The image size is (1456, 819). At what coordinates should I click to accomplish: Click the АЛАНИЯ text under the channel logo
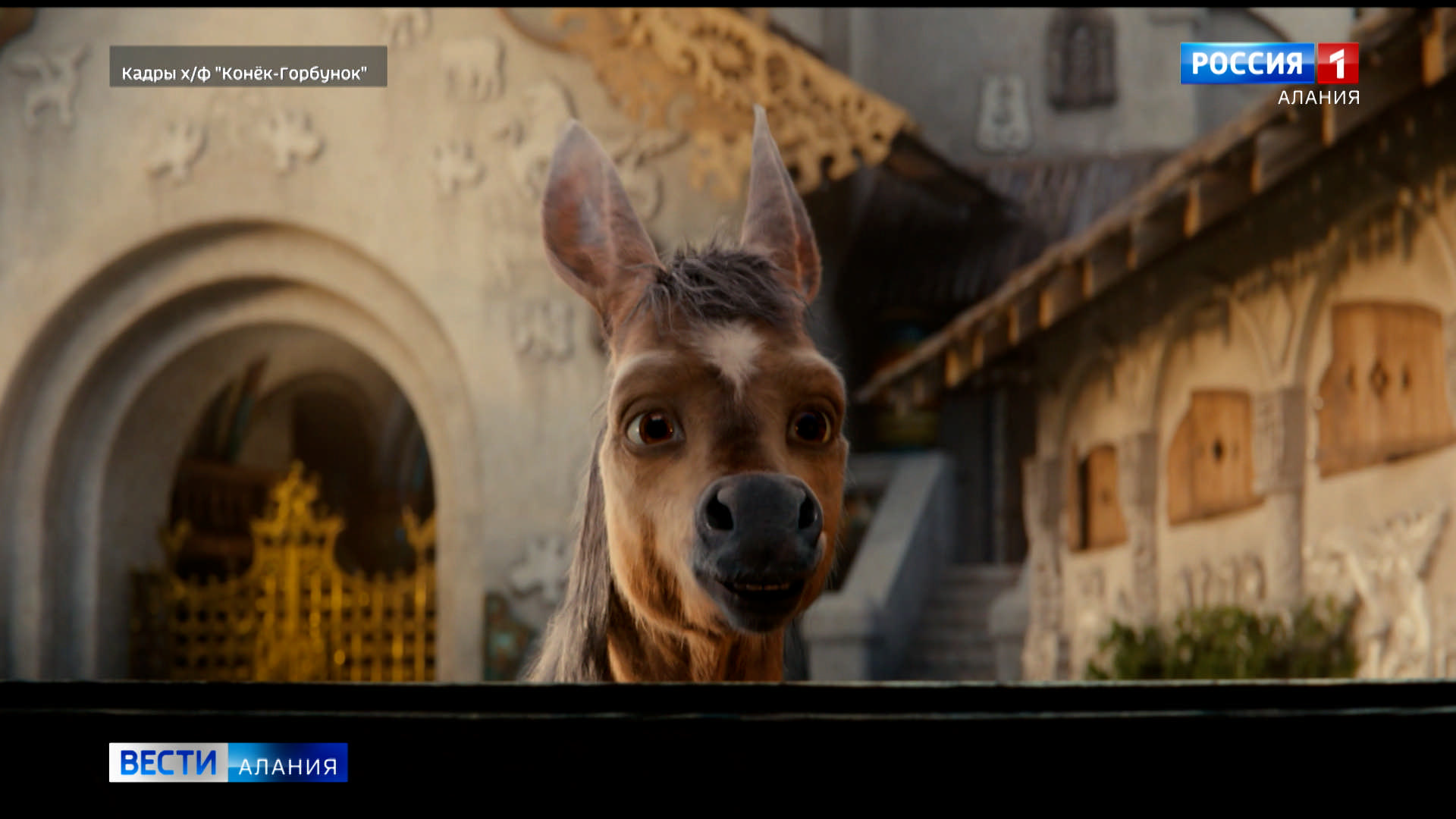(x=1318, y=98)
